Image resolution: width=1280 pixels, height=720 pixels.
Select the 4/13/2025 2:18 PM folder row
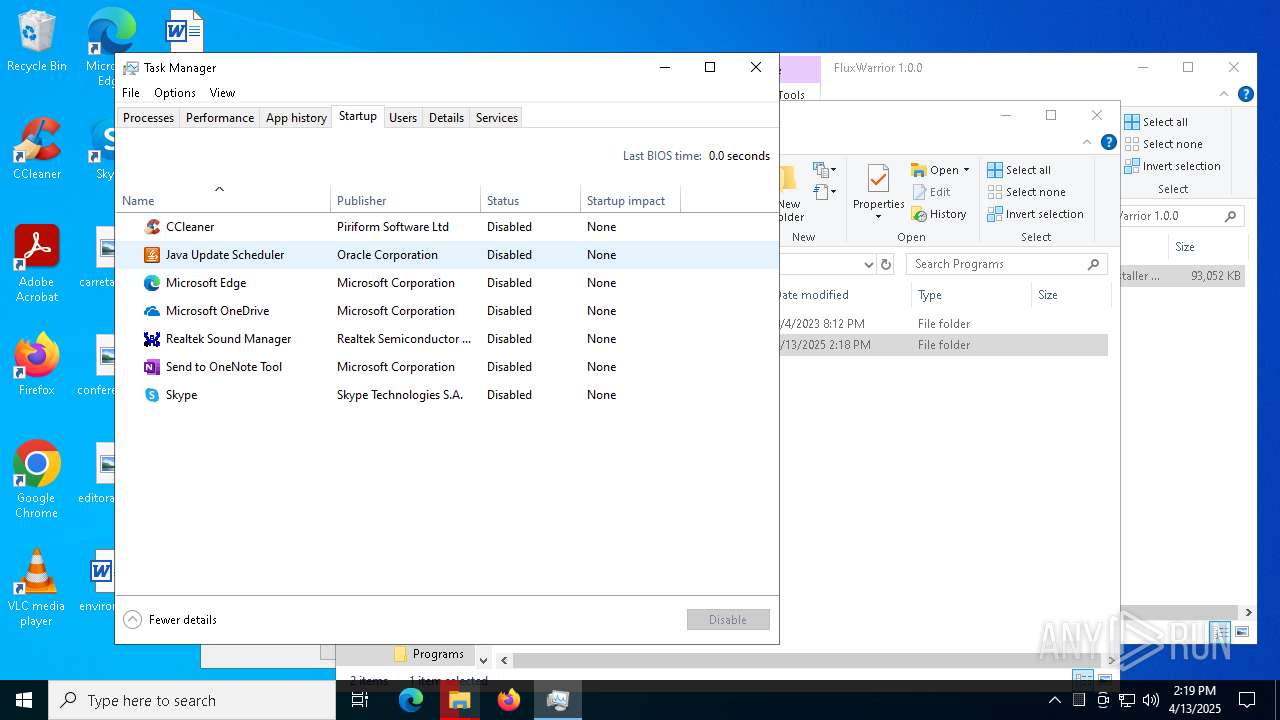(x=943, y=345)
